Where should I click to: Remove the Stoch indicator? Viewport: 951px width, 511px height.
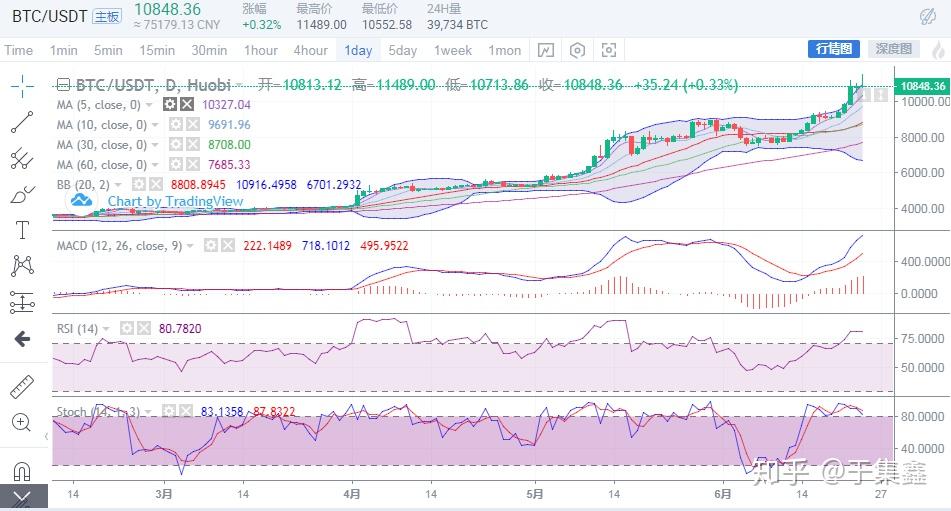[x=186, y=412]
